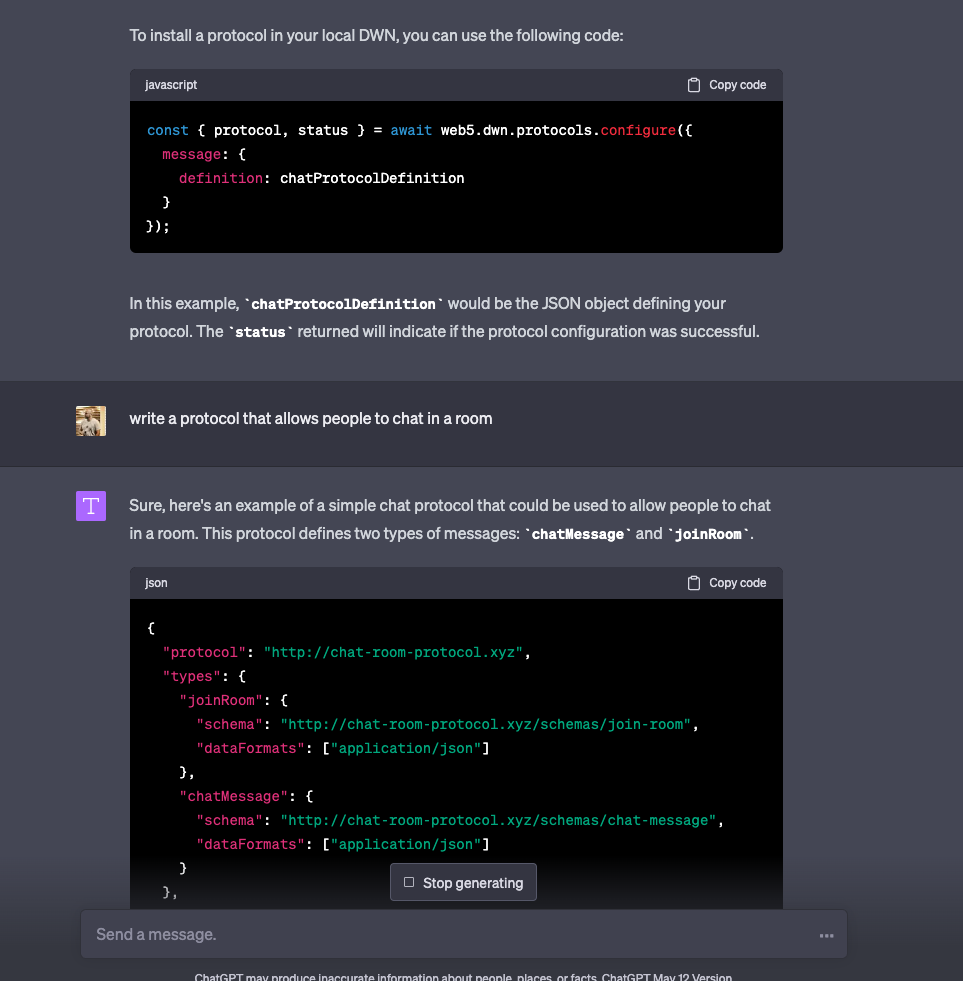Click the inaccurate information disclaimer text
The width and height of the screenshot is (963, 981).
397,977
